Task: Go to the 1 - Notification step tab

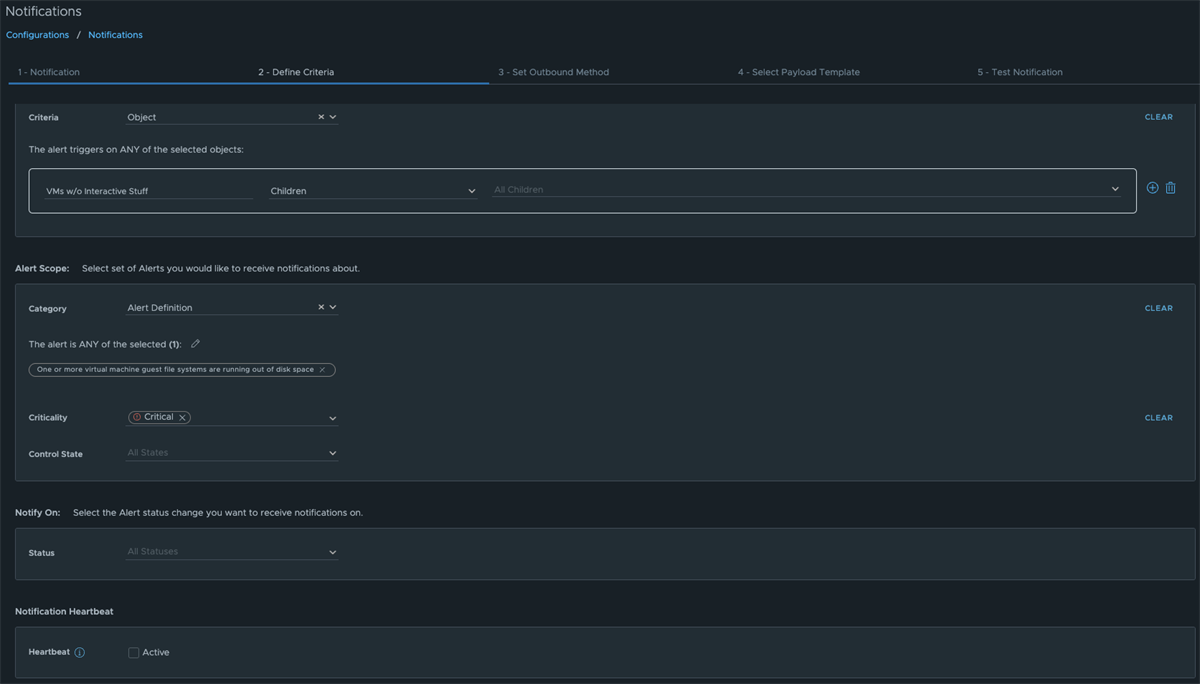Action: [49, 72]
